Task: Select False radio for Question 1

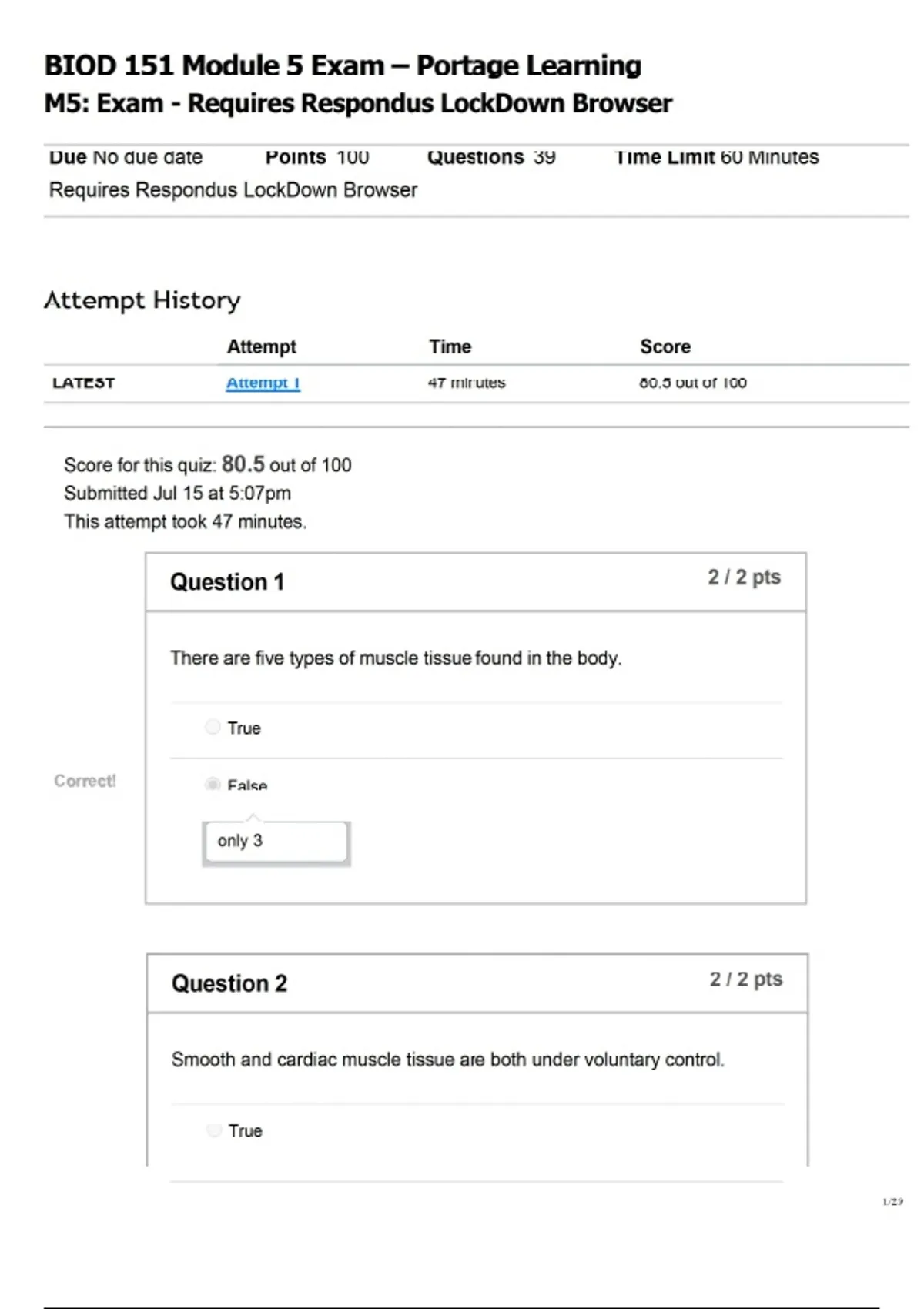Action: tap(213, 785)
